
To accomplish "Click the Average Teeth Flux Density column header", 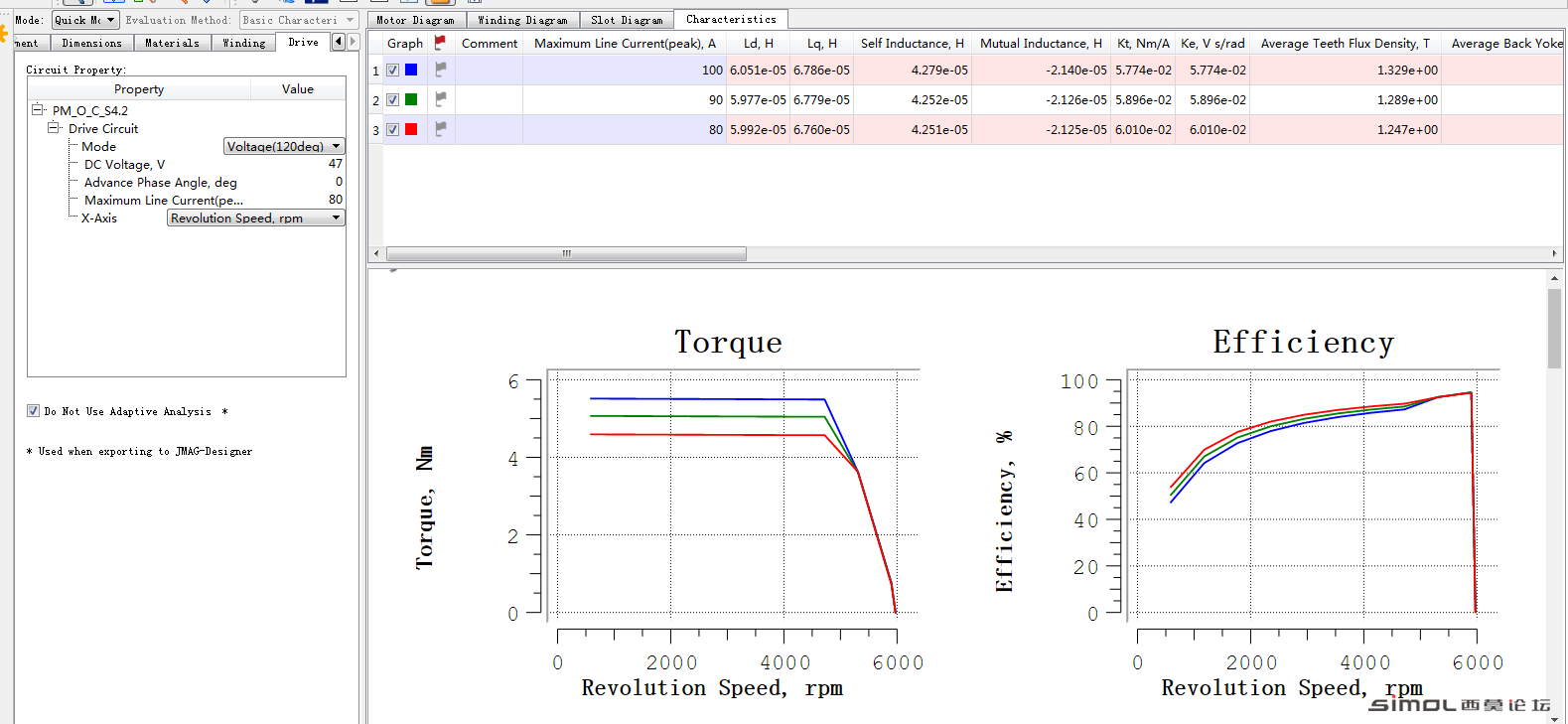I will (x=1346, y=43).
